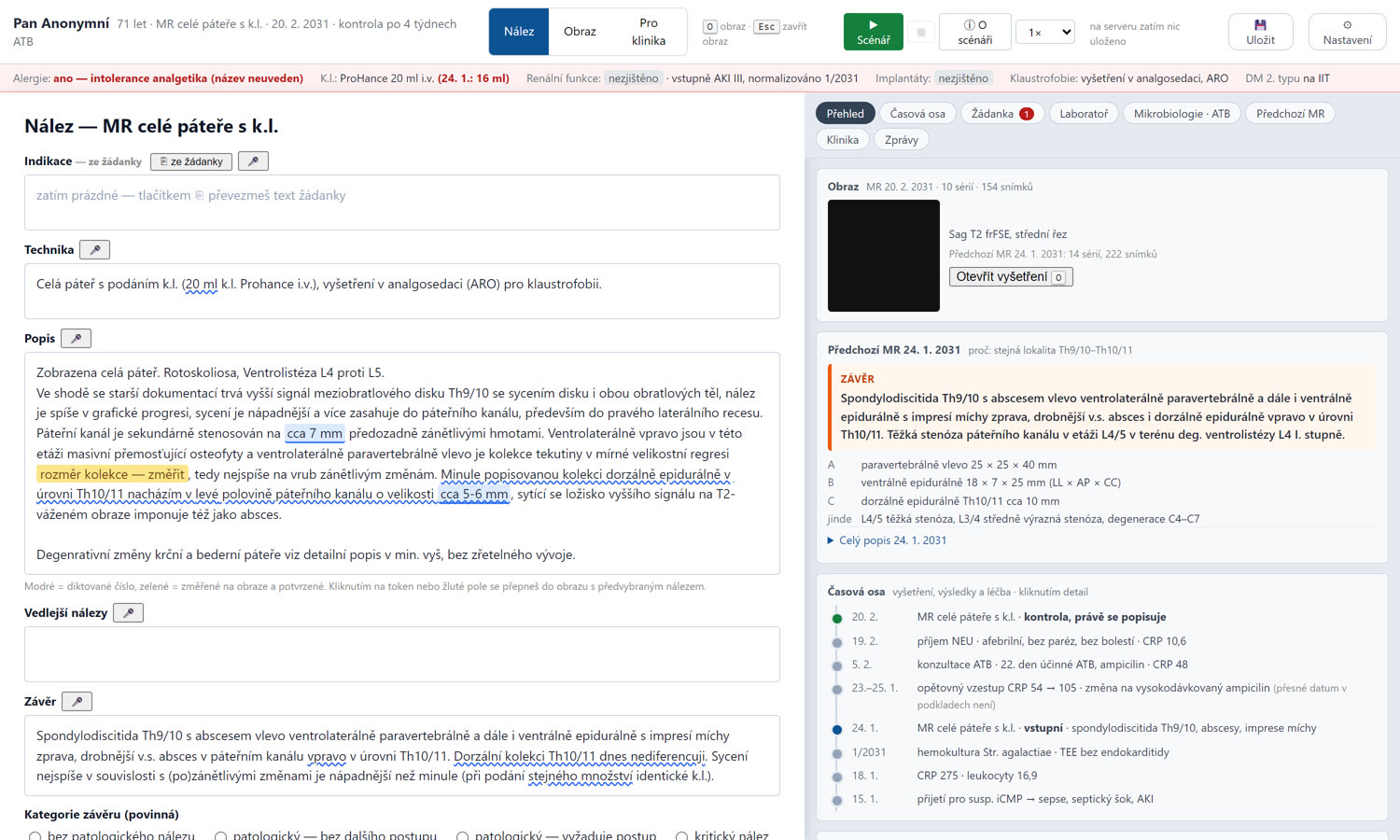Click the grey stop square next to Scénář
Image resolution: width=1400 pixels, height=840 pixels.
point(921,32)
